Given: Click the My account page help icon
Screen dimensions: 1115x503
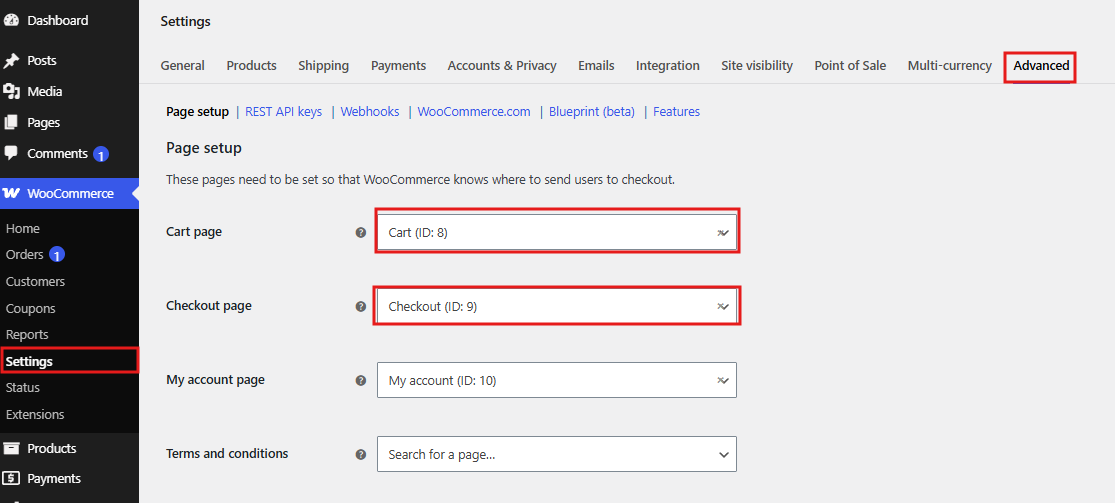Looking at the screenshot, I should pyautogui.click(x=361, y=380).
